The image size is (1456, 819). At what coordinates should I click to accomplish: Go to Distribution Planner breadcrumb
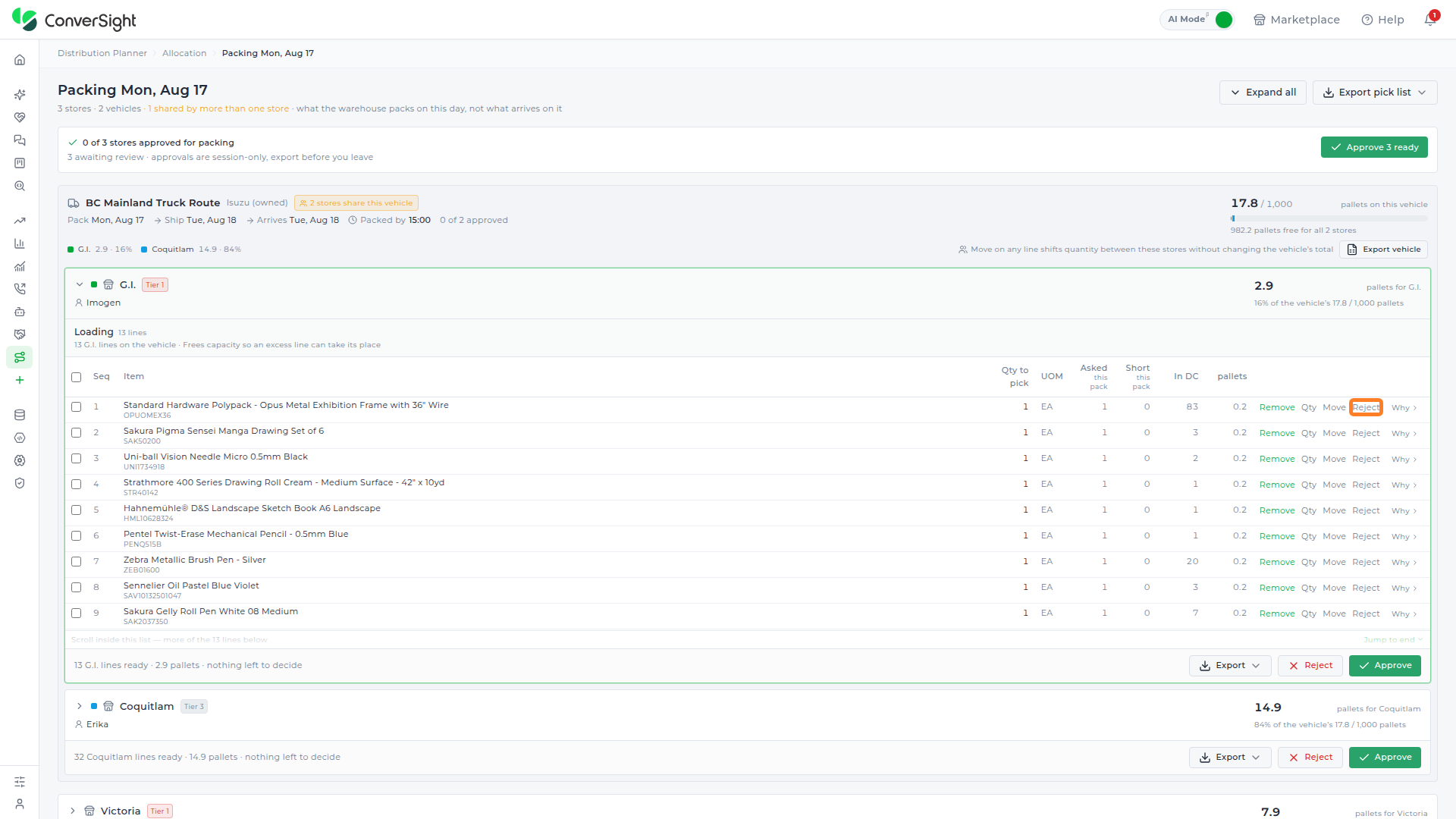pyautogui.click(x=102, y=53)
